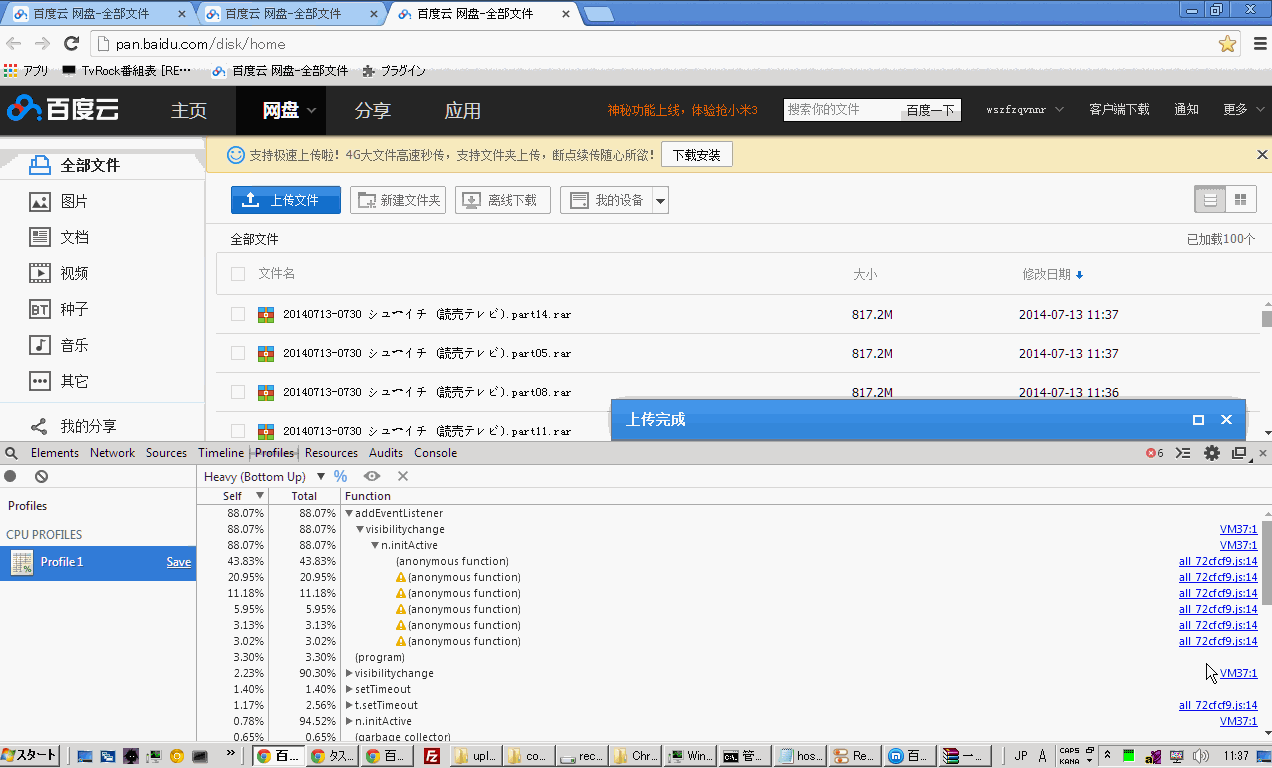Open the 其它 (others) category icon
The width and height of the screenshot is (1272, 768).
tap(40, 381)
